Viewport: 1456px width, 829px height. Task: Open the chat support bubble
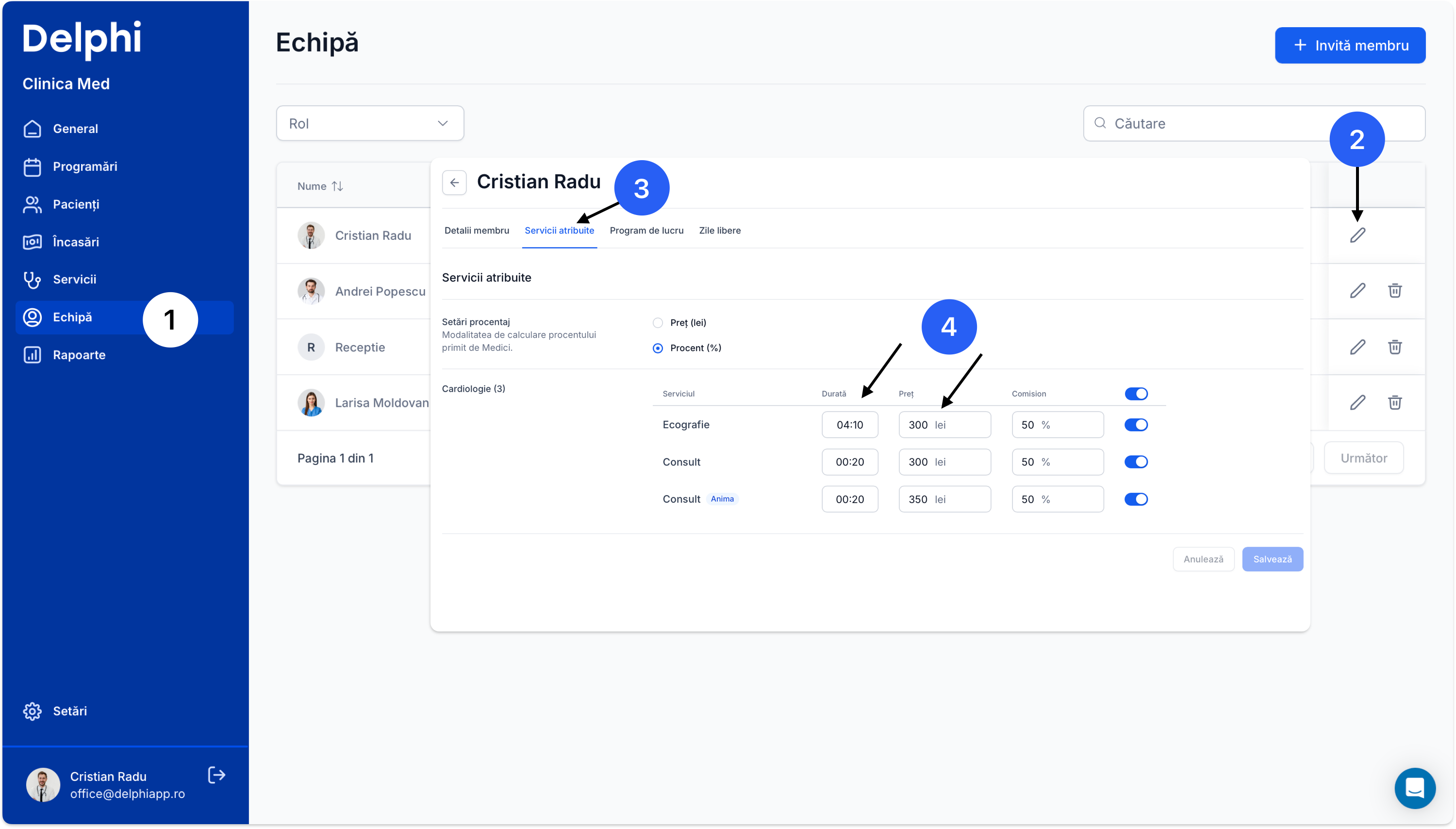click(x=1414, y=788)
